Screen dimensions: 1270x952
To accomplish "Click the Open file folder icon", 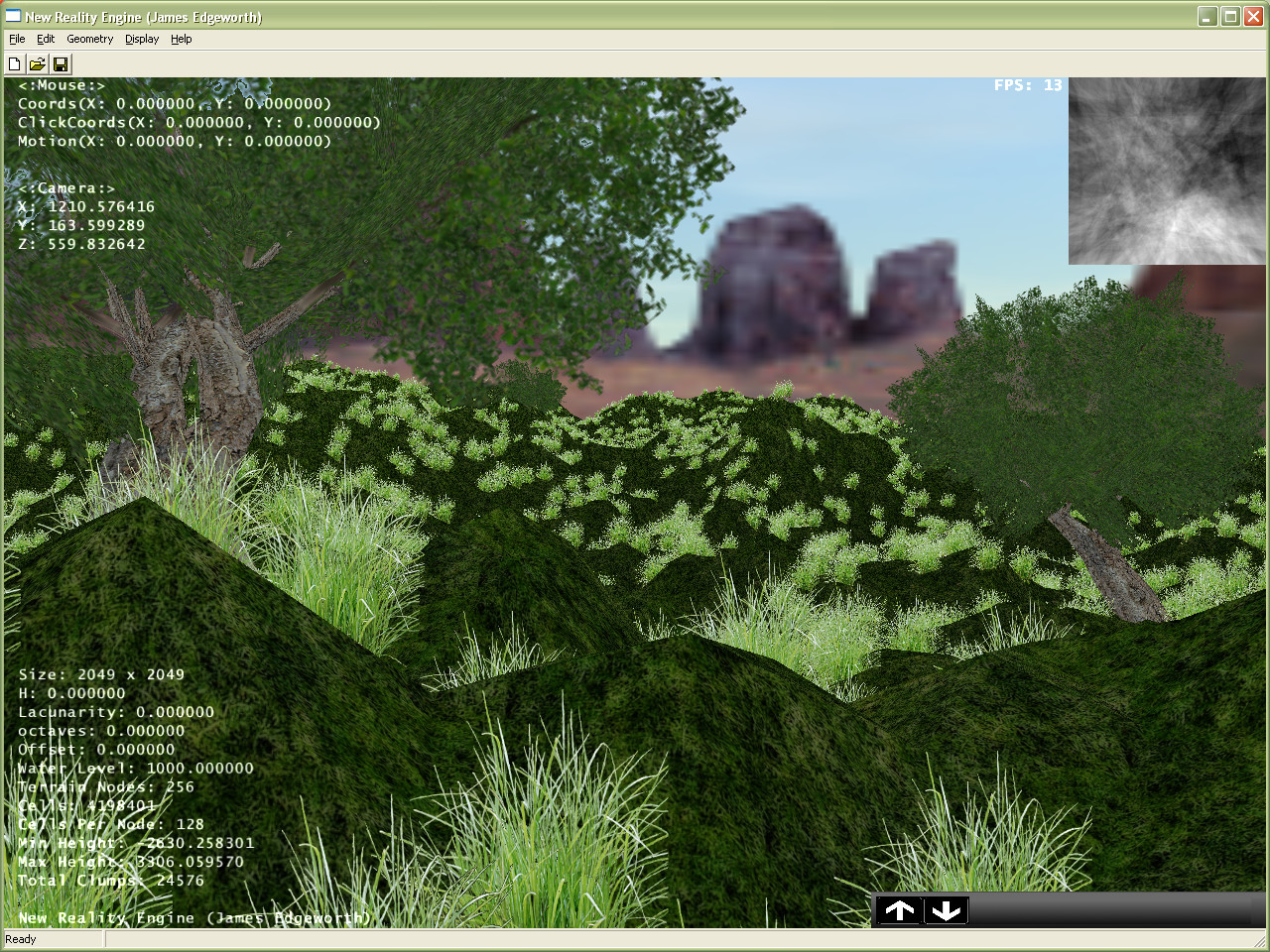I will pyautogui.click(x=37, y=62).
